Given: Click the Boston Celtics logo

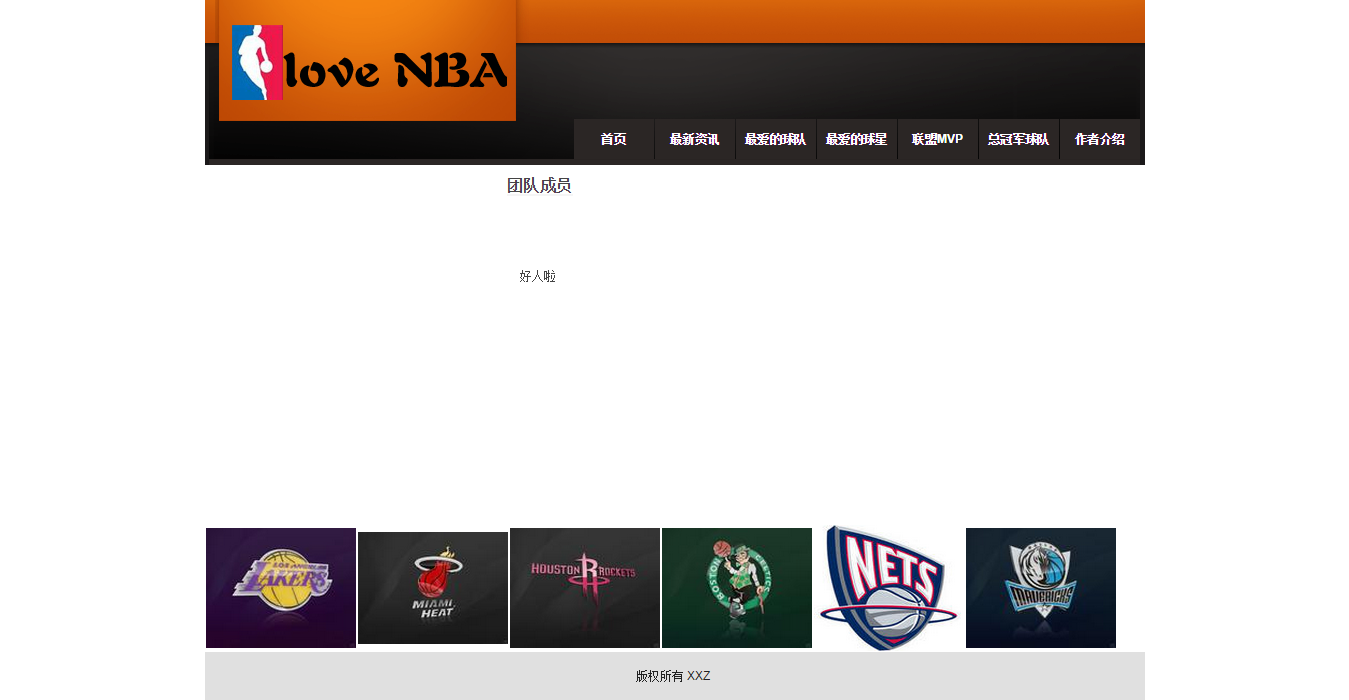Looking at the screenshot, I should (737, 588).
